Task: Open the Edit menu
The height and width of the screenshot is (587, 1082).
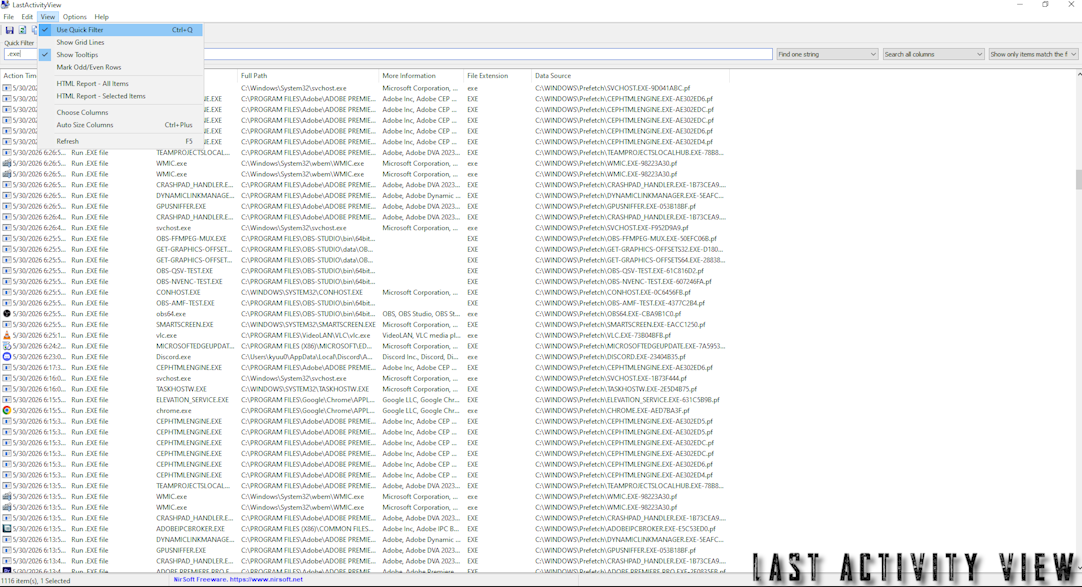Action: (x=27, y=17)
